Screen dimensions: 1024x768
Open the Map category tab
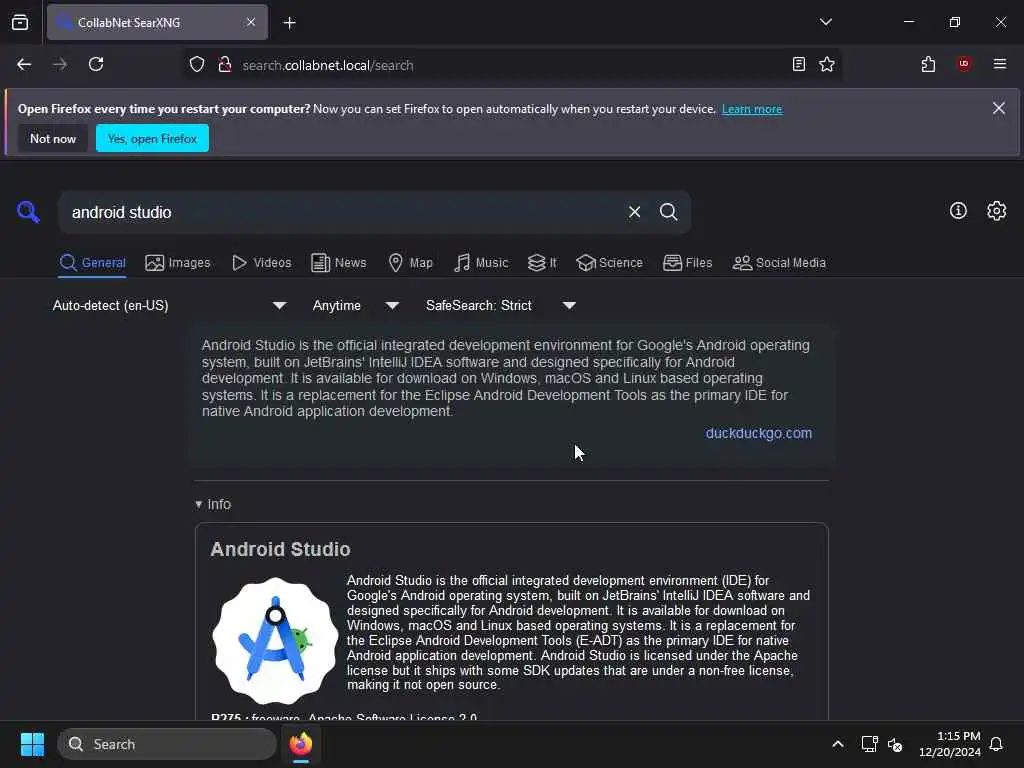point(410,263)
